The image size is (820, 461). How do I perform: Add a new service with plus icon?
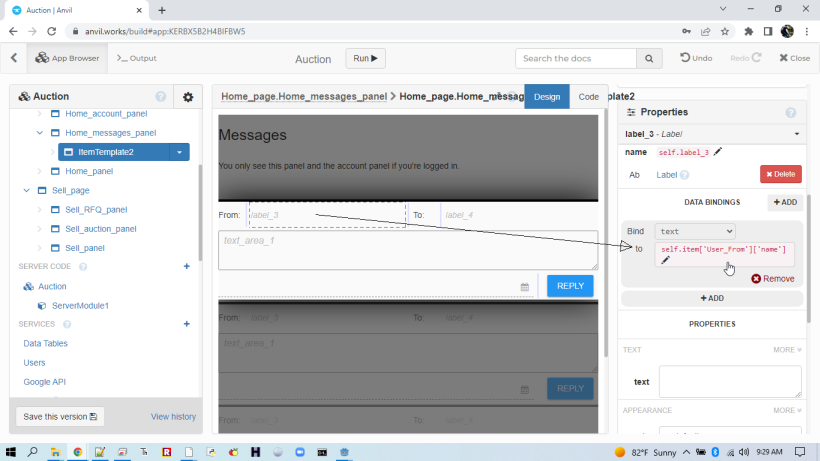(186, 324)
